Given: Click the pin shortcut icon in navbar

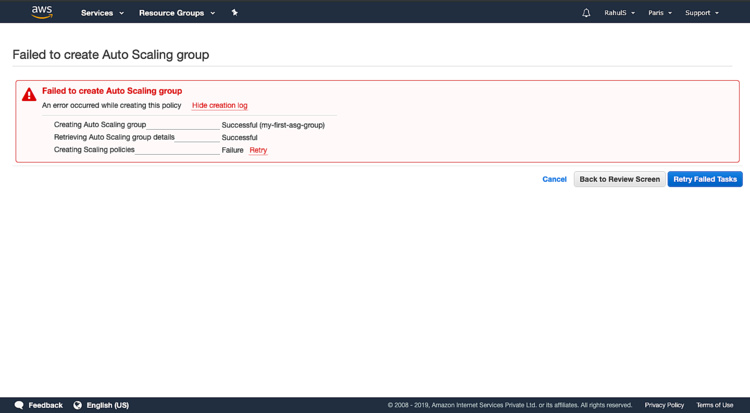Looking at the screenshot, I should point(235,13).
